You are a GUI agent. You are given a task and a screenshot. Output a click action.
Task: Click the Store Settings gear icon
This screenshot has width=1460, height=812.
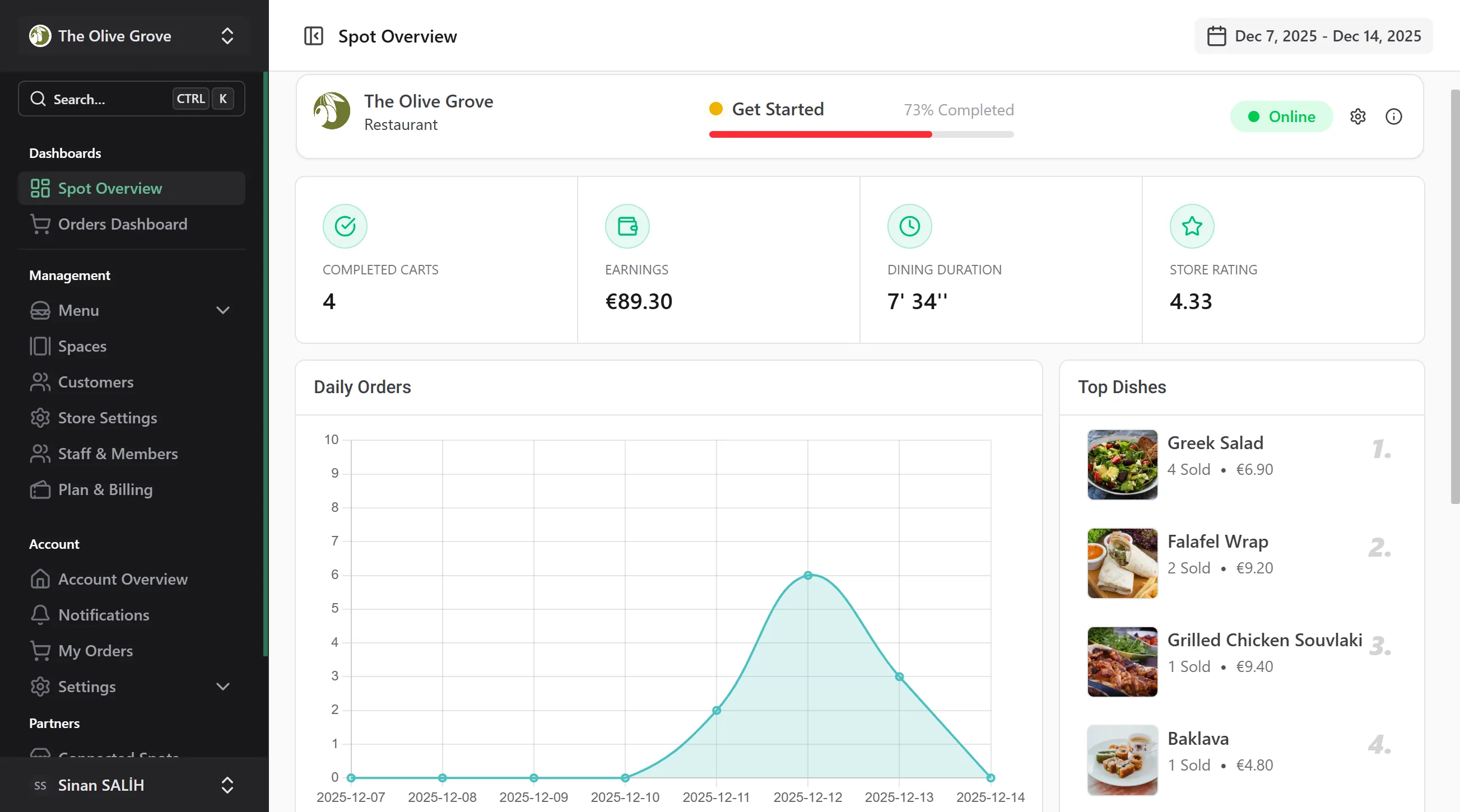[x=40, y=418]
